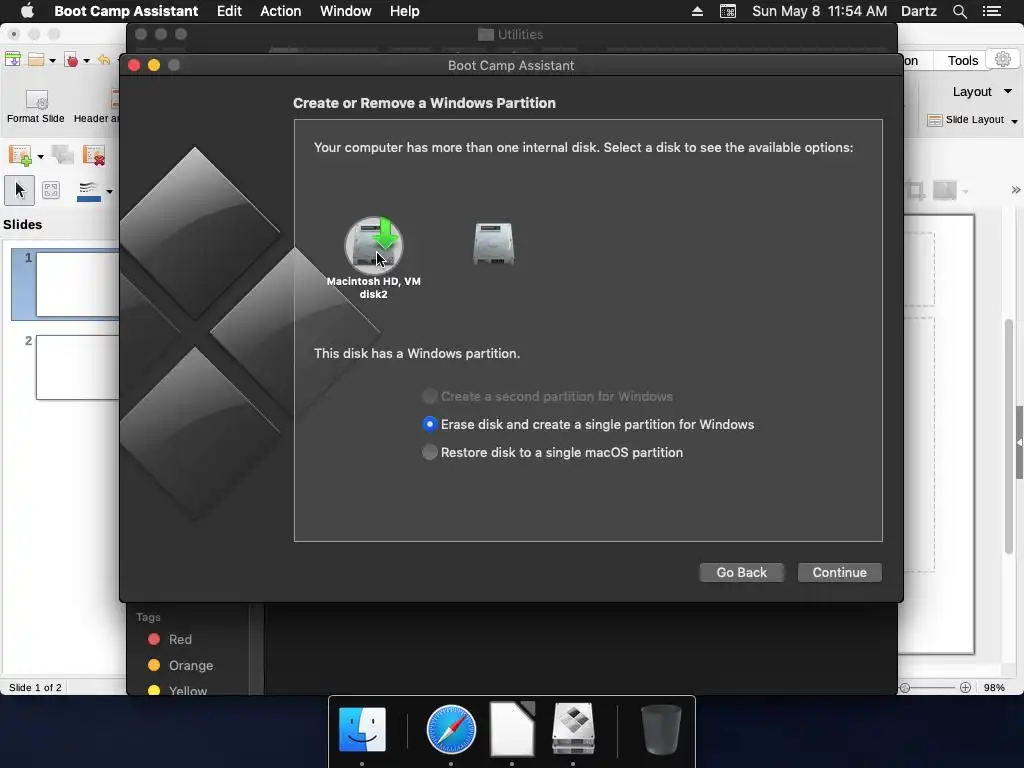Image resolution: width=1024 pixels, height=768 pixels.
Task: Click the eject icon in menu bar
Action: click(x=697, y=11)
